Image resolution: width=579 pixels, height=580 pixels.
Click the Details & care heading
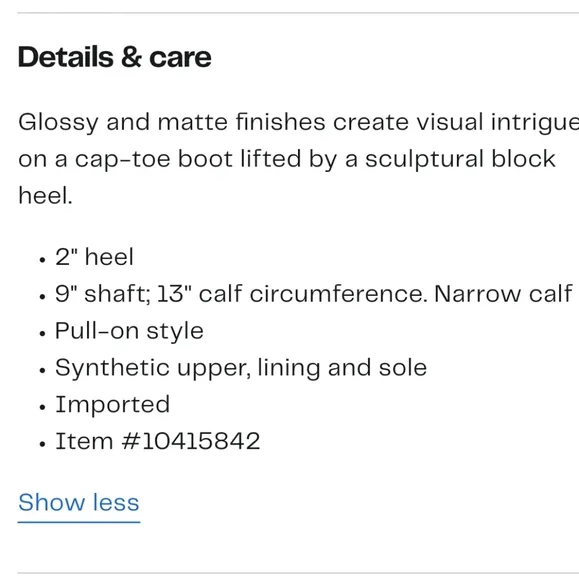(115, 57)
